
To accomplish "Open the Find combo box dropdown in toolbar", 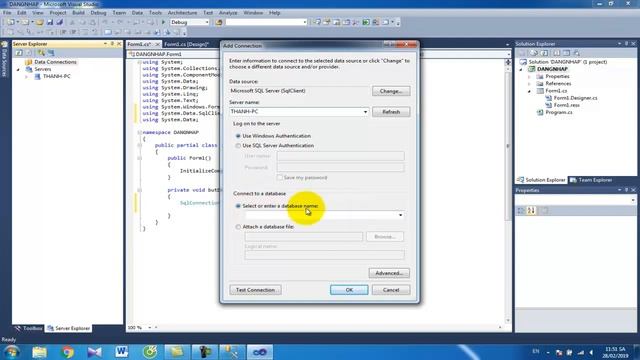I will pos(304,22).
